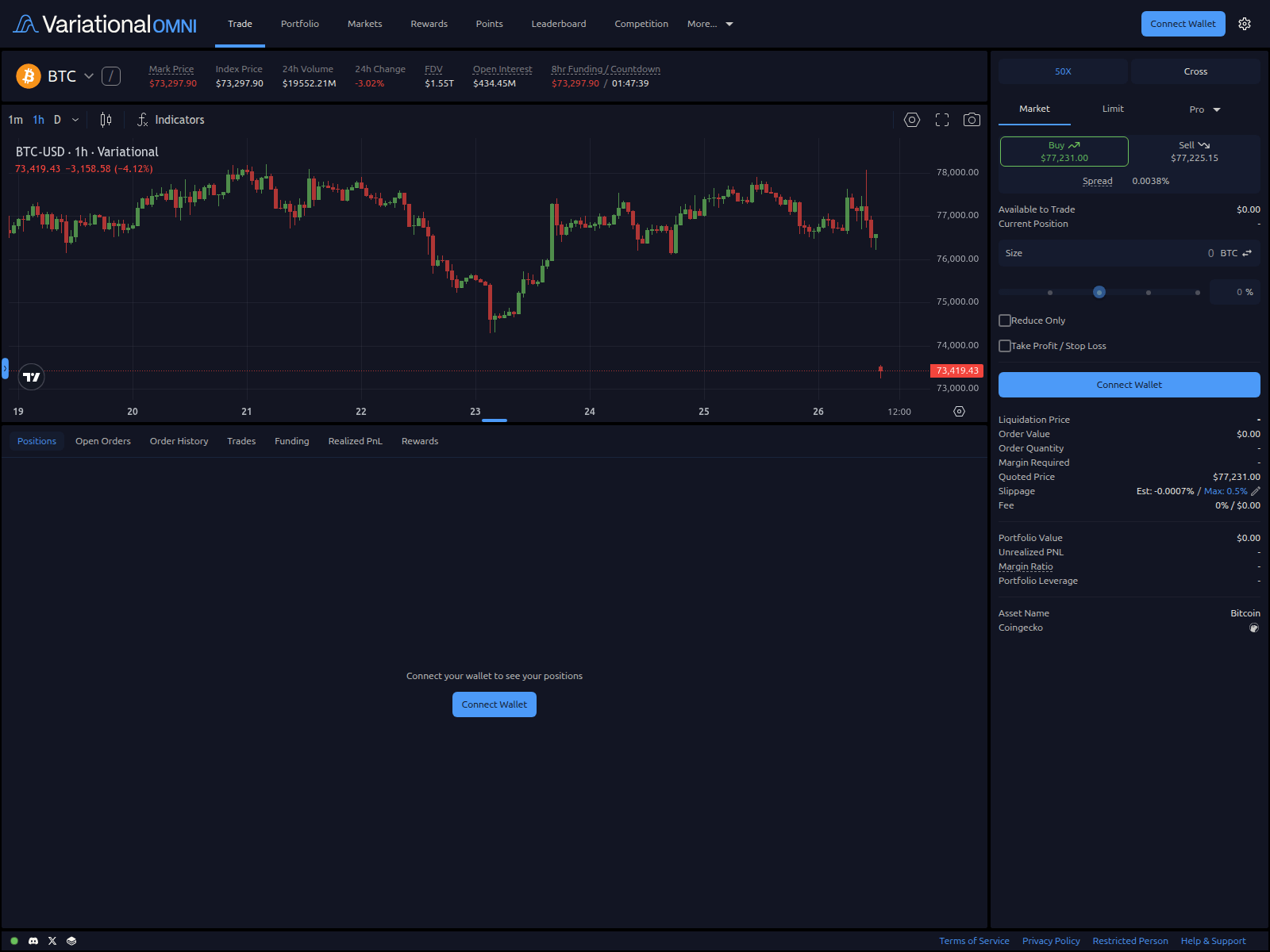
Task: Open the chart Indicators menu
Action: (171, 120)
